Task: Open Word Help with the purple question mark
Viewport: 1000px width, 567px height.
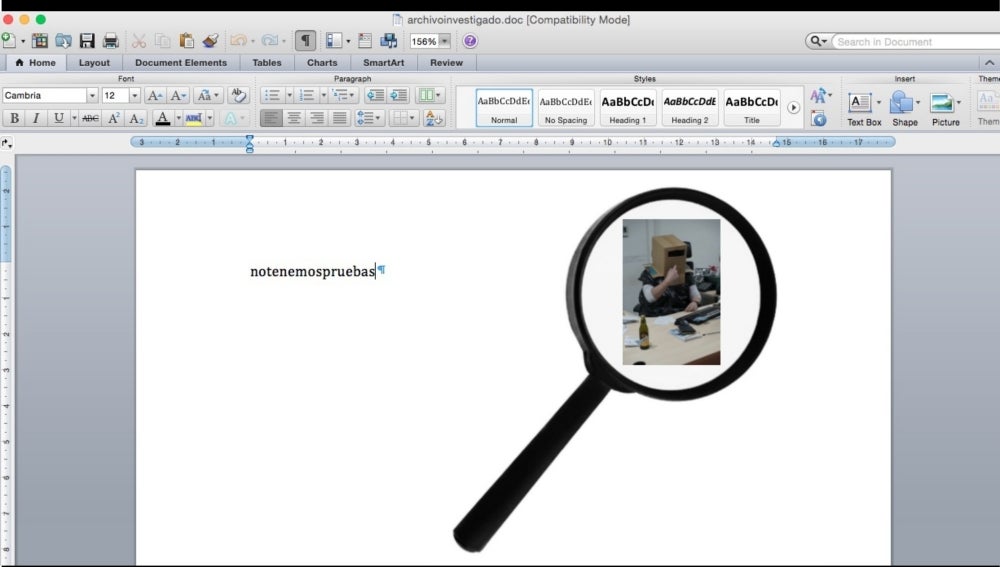Action: [470, 41]
